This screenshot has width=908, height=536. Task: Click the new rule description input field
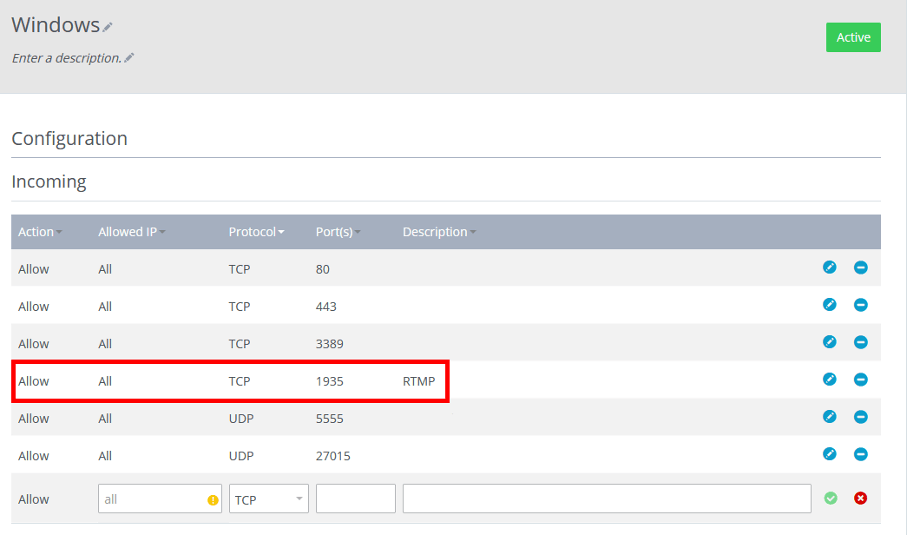point(607,498)
